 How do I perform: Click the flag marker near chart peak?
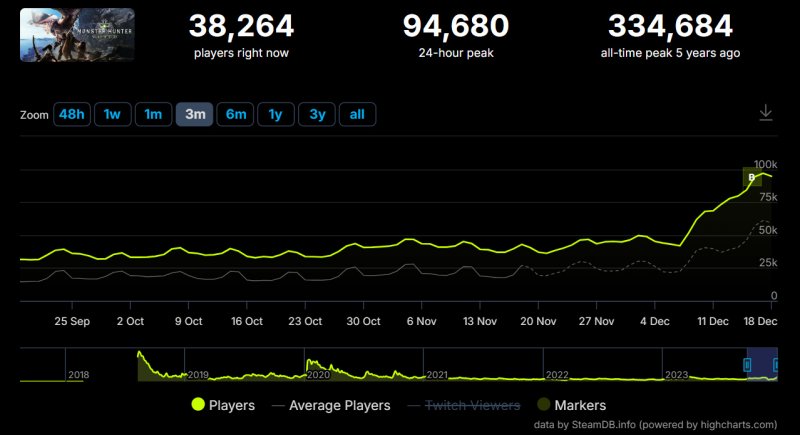click(753, 177)
